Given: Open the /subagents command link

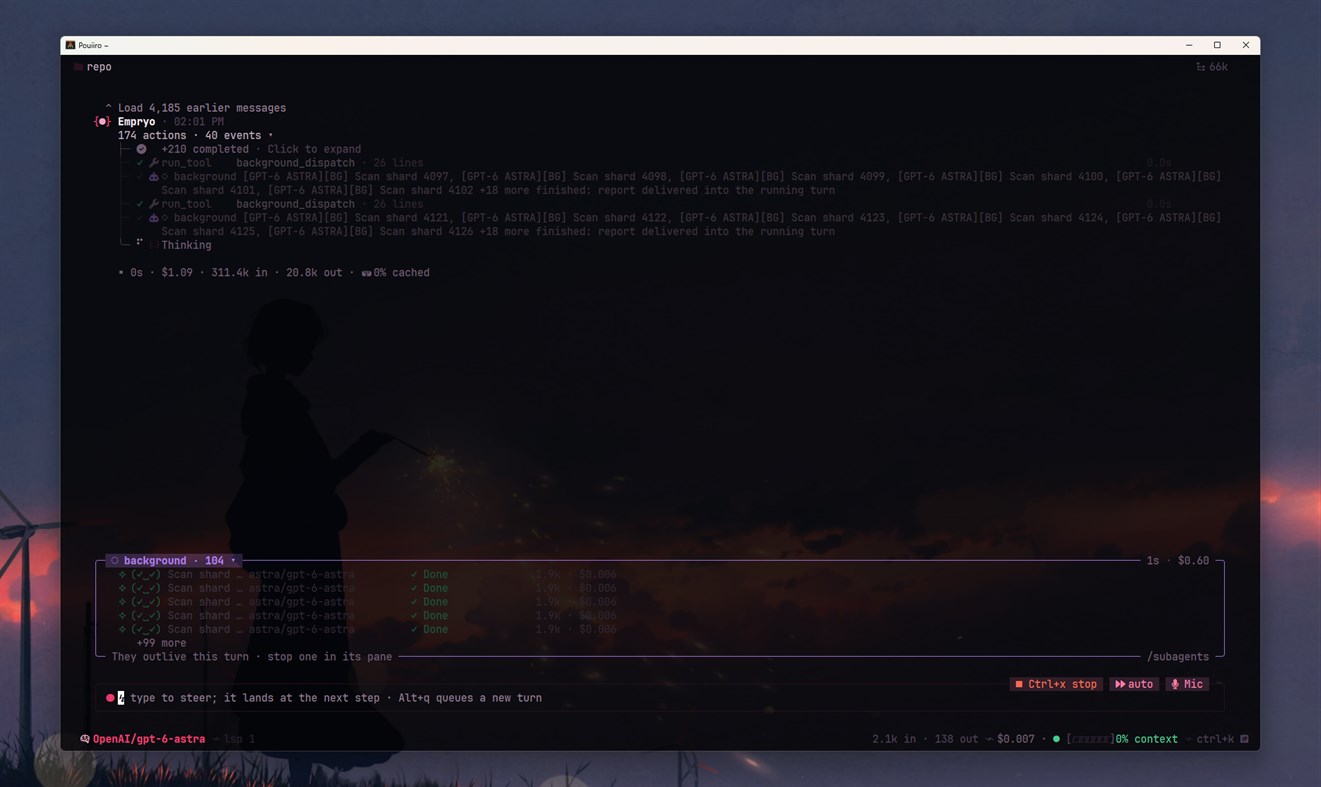Looking at the screenshot, I should tap(1178, 657).
